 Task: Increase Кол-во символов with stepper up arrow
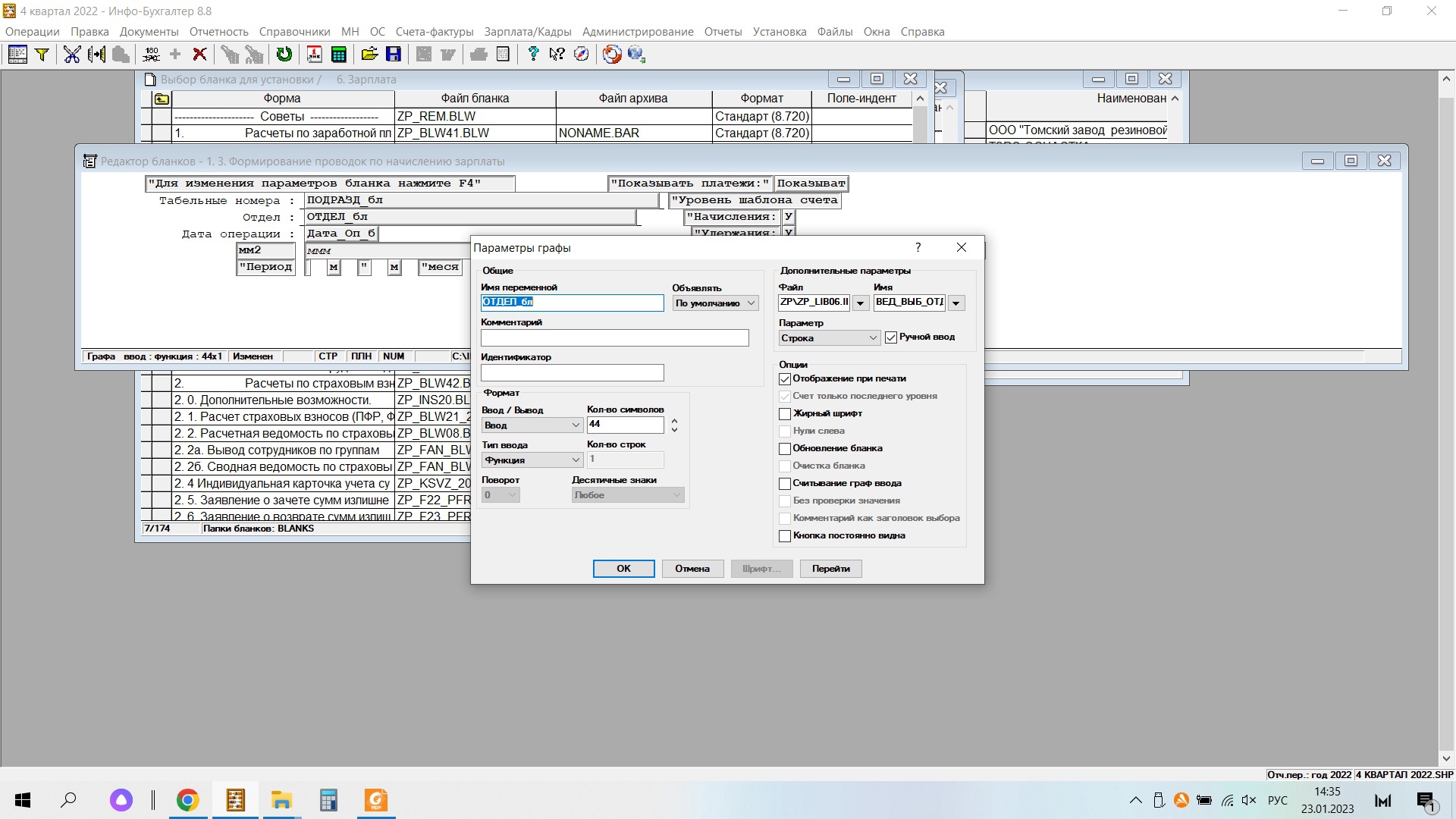point(674,421)
